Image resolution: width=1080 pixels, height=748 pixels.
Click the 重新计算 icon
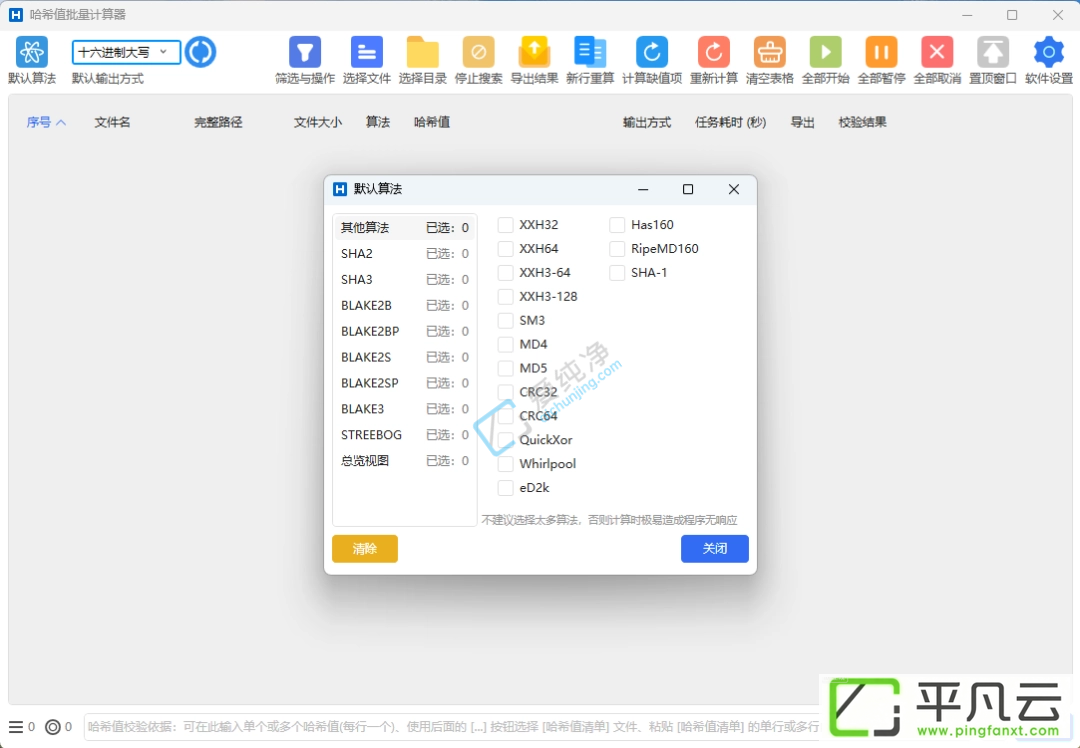[x=714, y=52]
